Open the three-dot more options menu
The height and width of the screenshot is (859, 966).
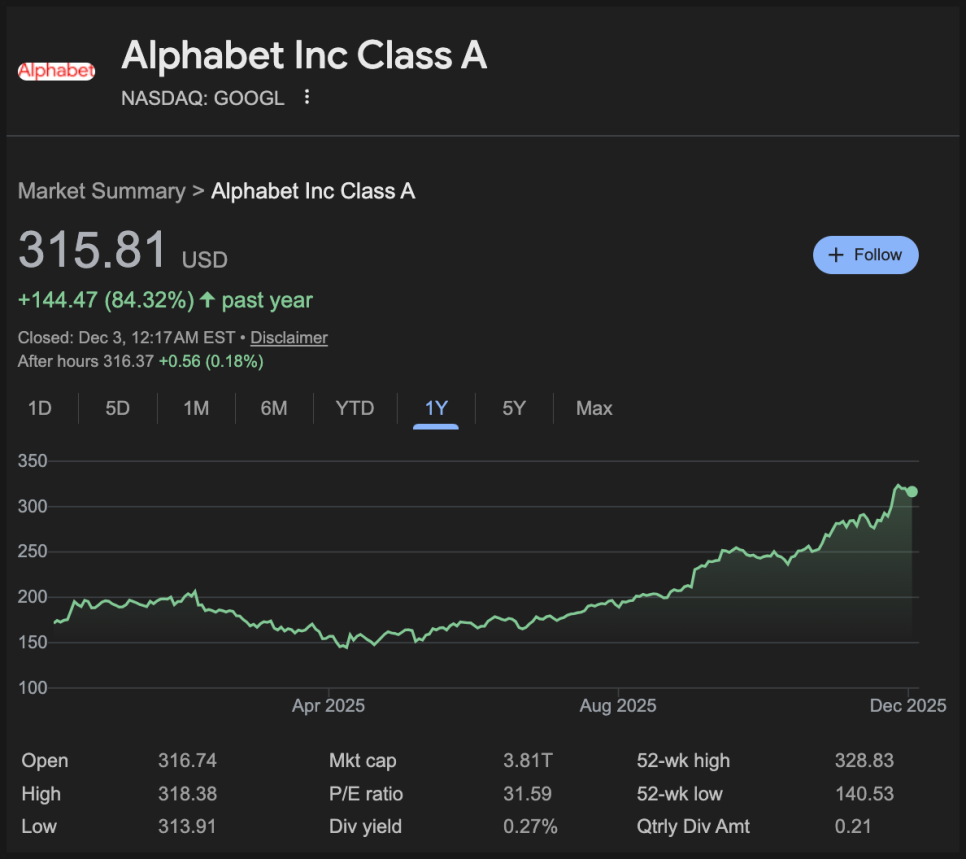click(x=307, y=98)
